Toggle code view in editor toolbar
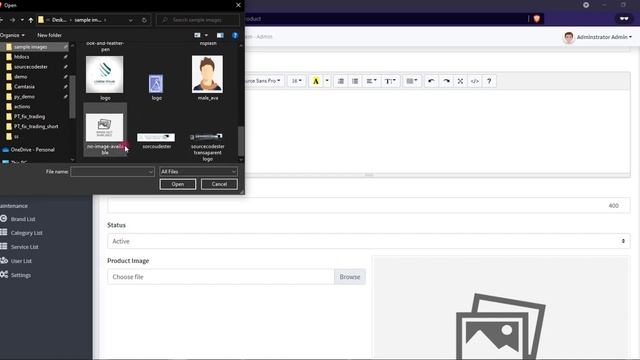 (475, 81)
